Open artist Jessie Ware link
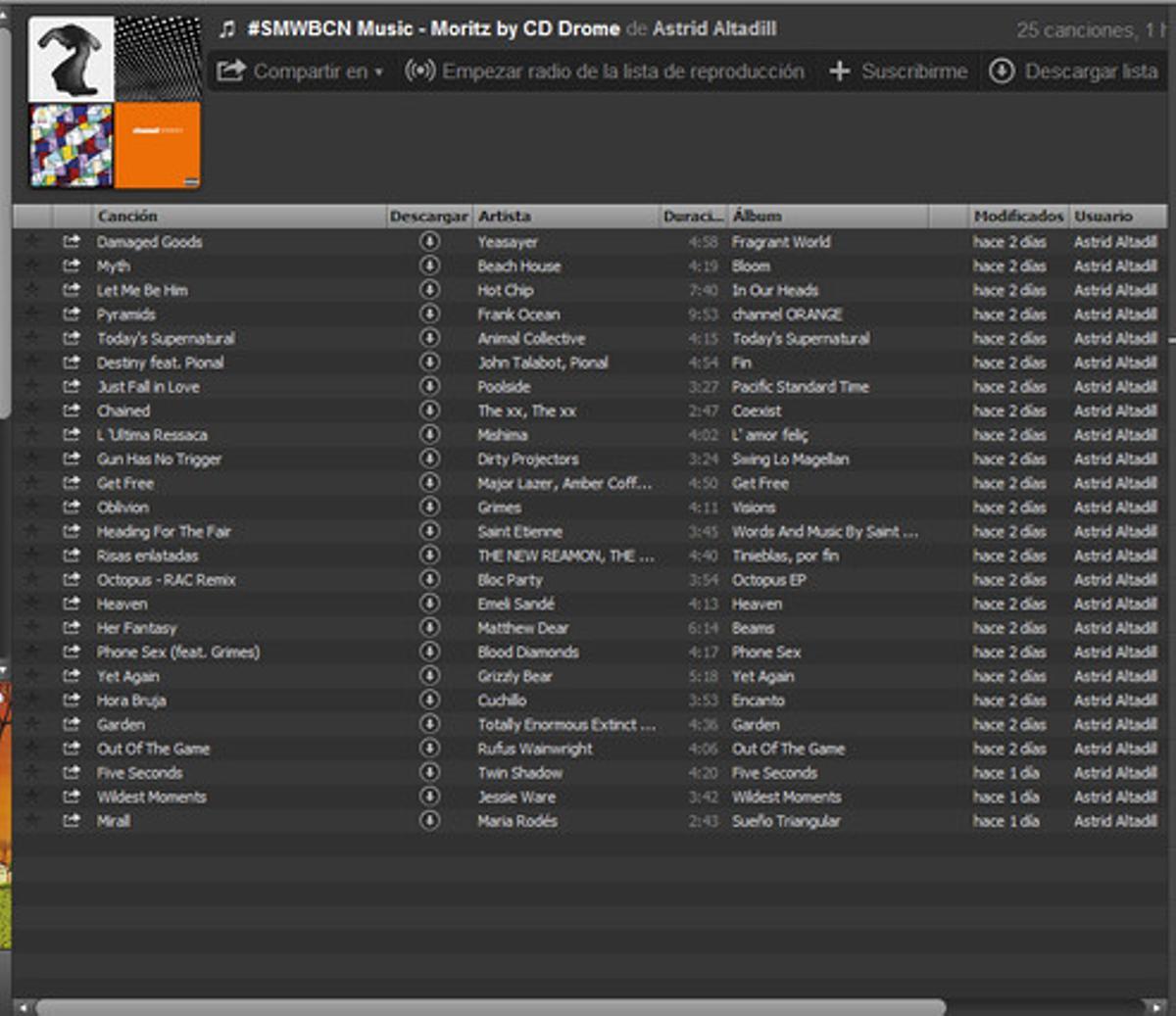Viewport: 1176px width, 1016px height. tap(516, 797)
